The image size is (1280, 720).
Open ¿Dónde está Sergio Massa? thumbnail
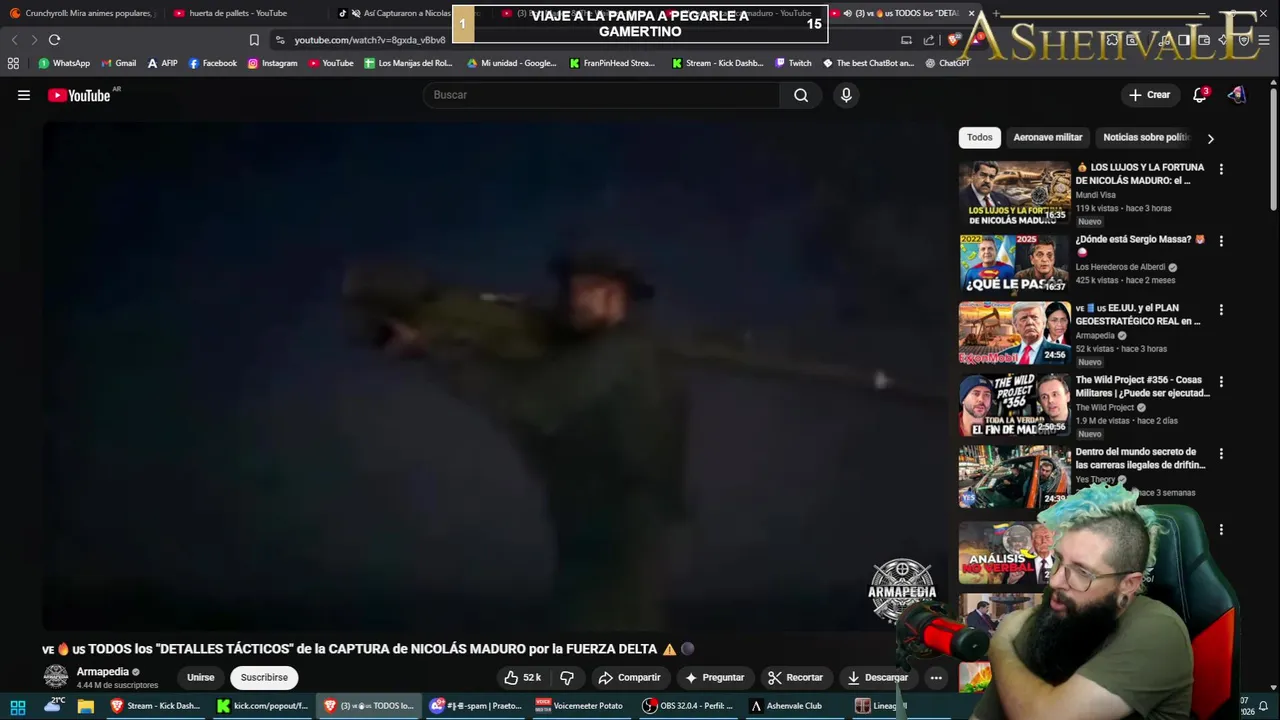point(1014,264)
